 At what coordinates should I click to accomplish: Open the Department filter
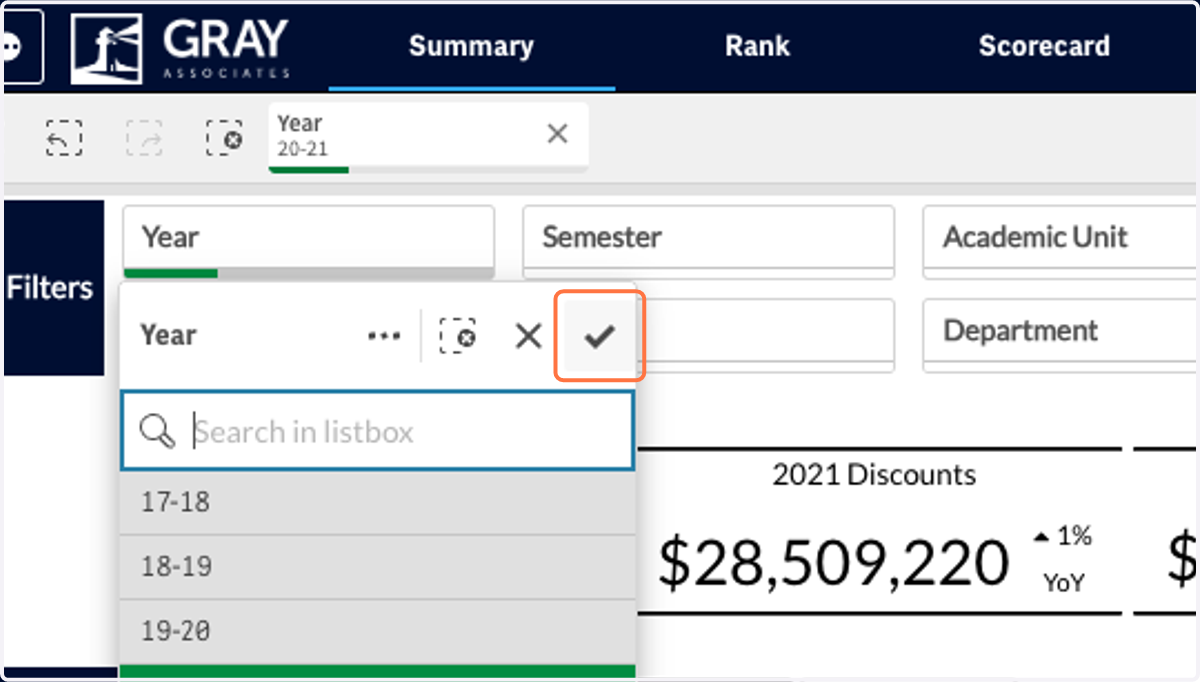coord(1060,335)
